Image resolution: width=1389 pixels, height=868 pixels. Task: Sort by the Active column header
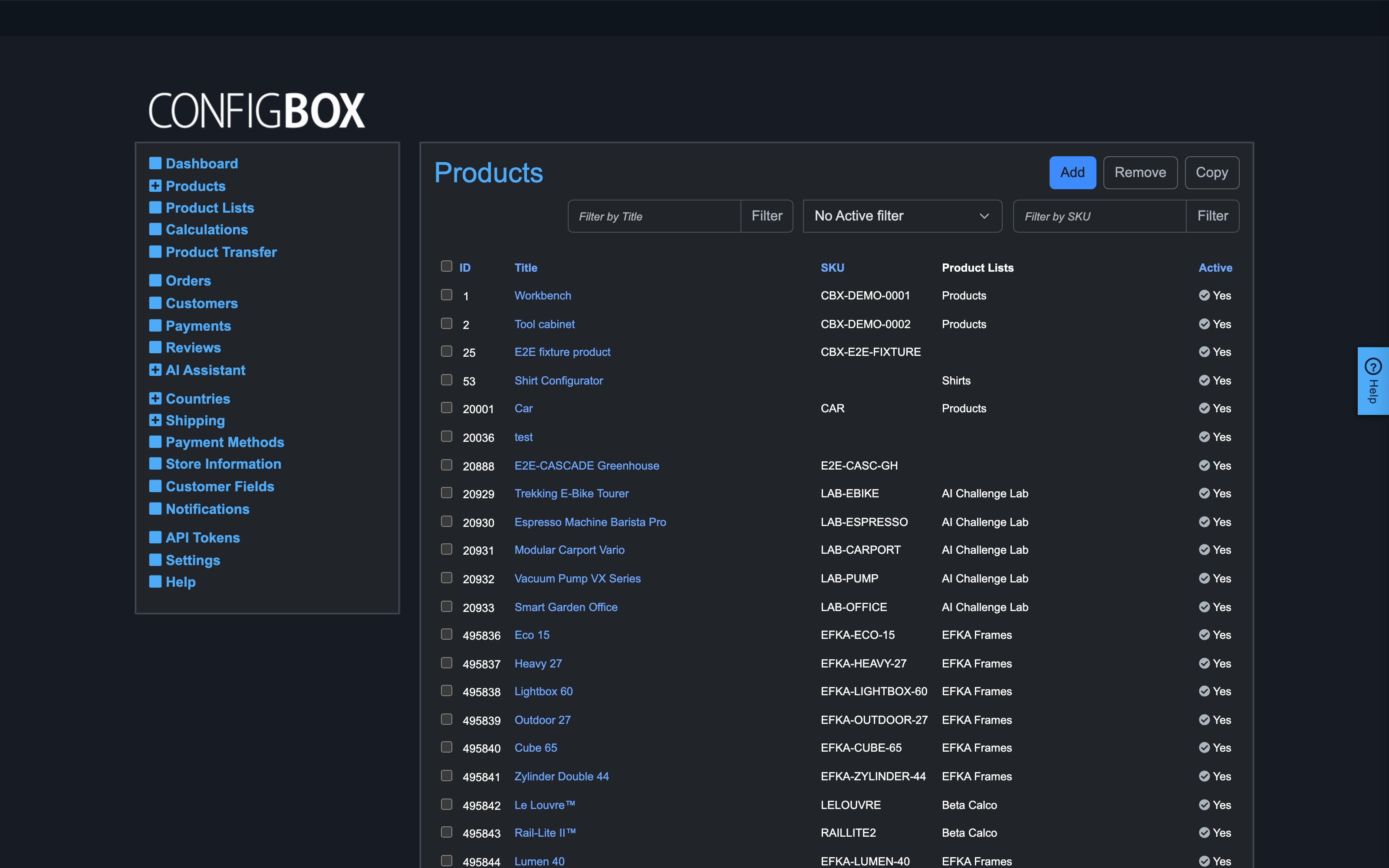pos(1215,267)
